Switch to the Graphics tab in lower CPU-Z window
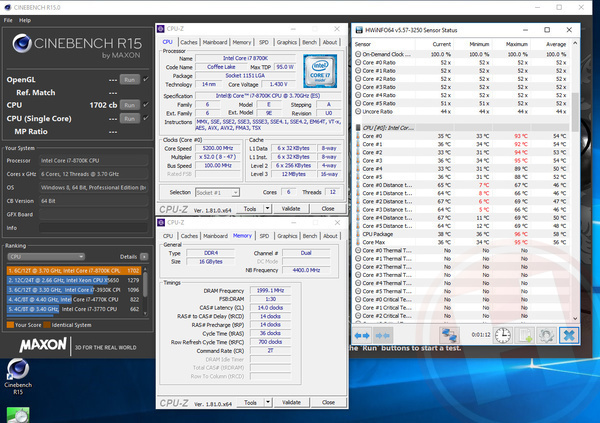The width and height of the screenshot is (600, 423). [x=287, y=236]
